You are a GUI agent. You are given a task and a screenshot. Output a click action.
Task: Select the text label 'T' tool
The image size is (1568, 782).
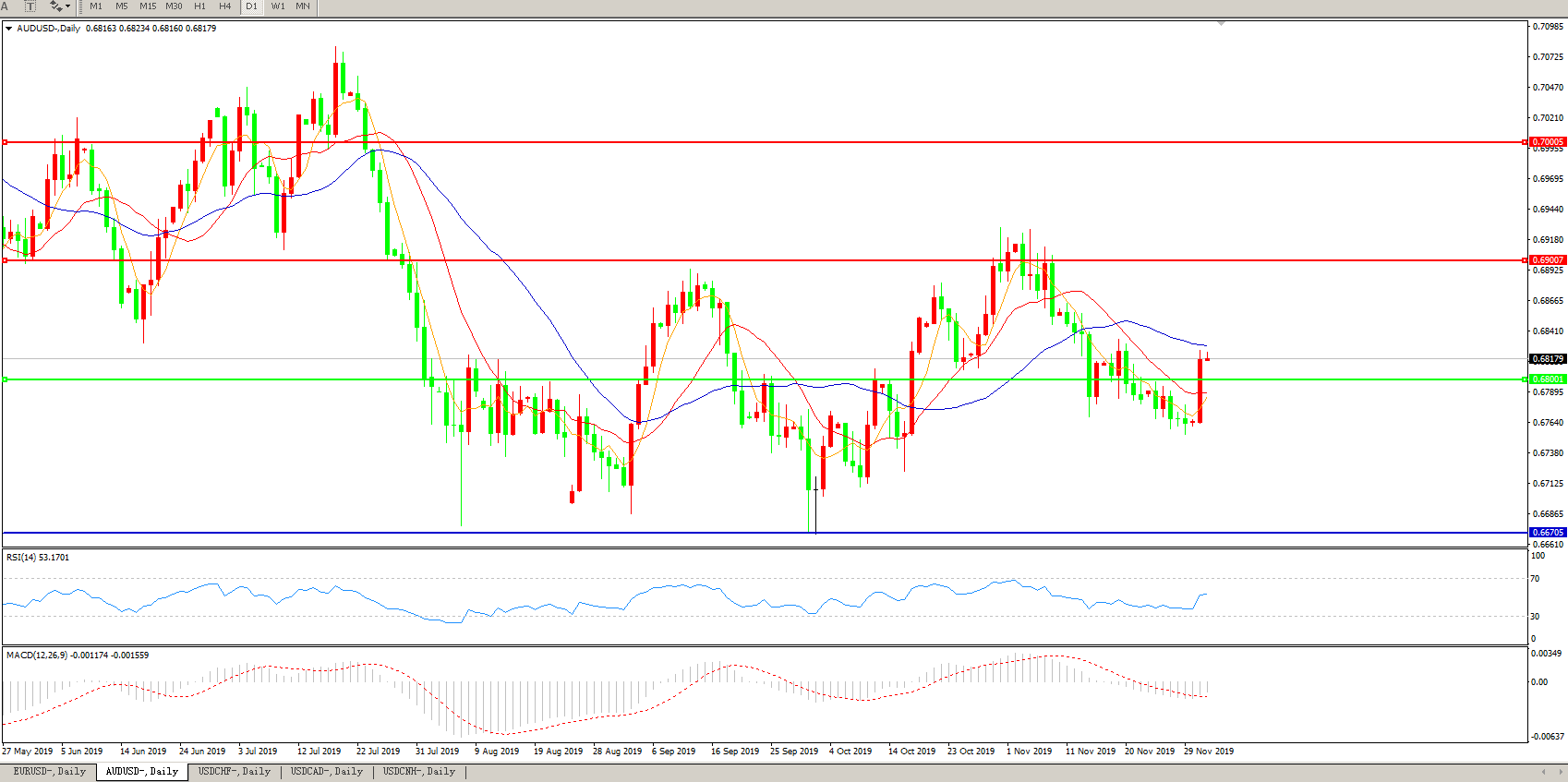point(30,6)
